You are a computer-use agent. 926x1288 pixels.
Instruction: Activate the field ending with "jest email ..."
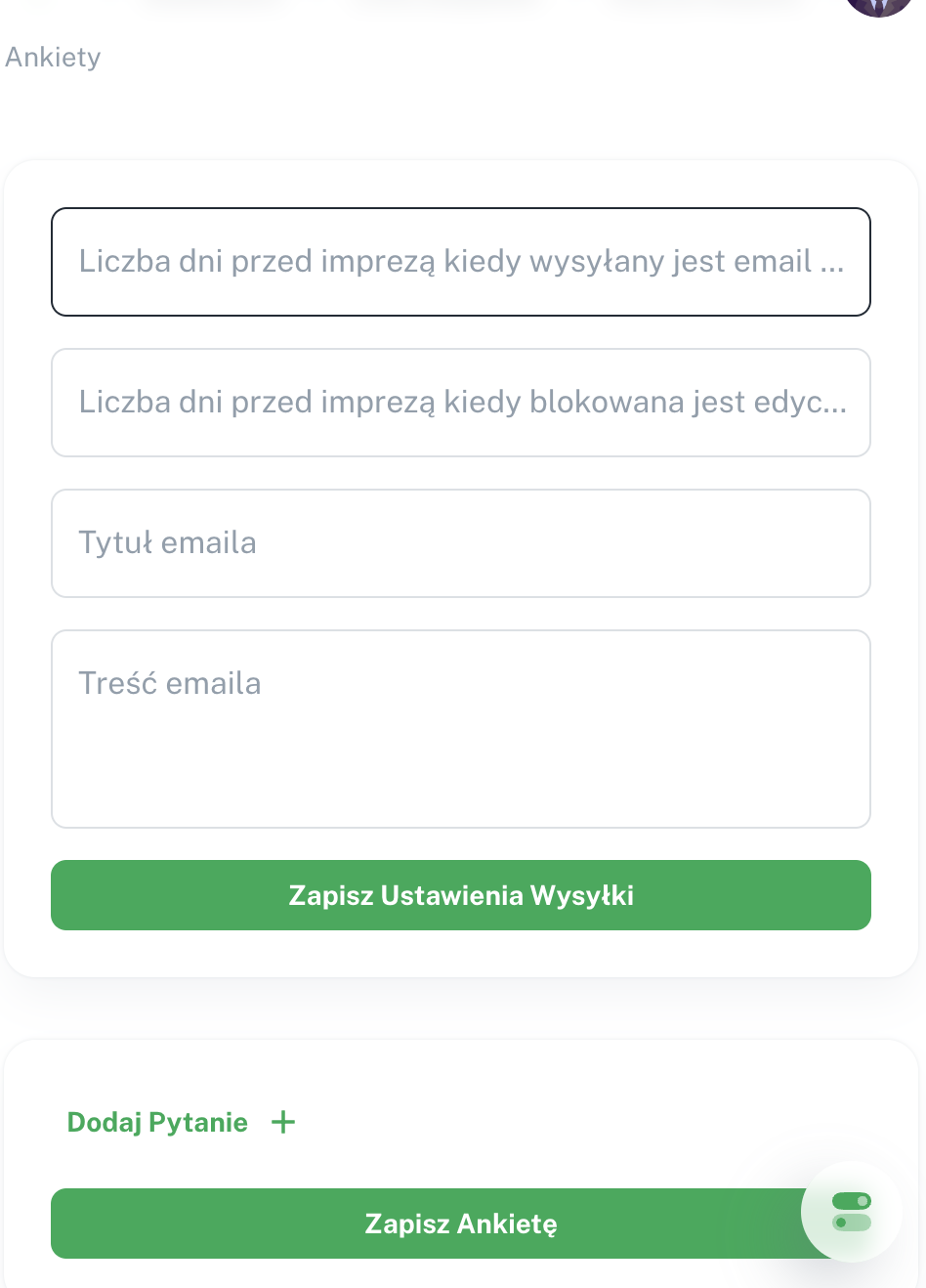click(x=461, y=262)
